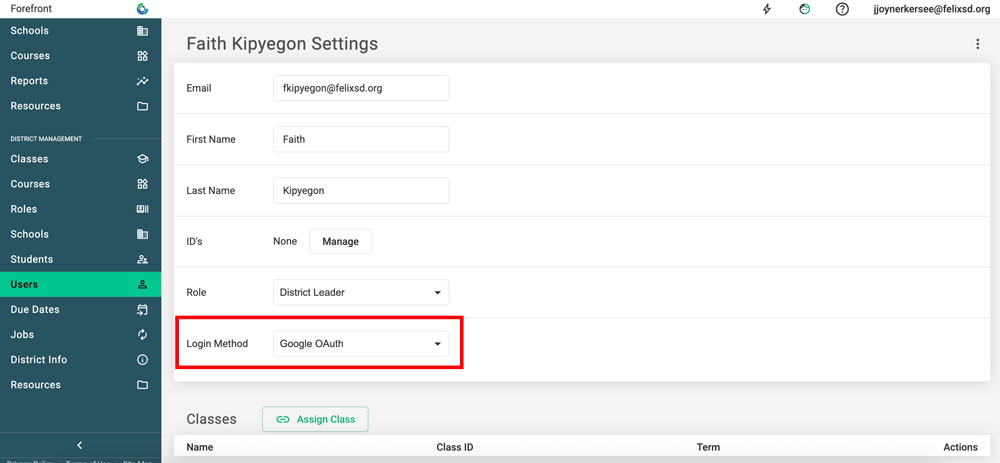Click the Name column header in Classes table
Image resolution: width=1000 pixels, height=463 pixels.
tap(200, 447)
